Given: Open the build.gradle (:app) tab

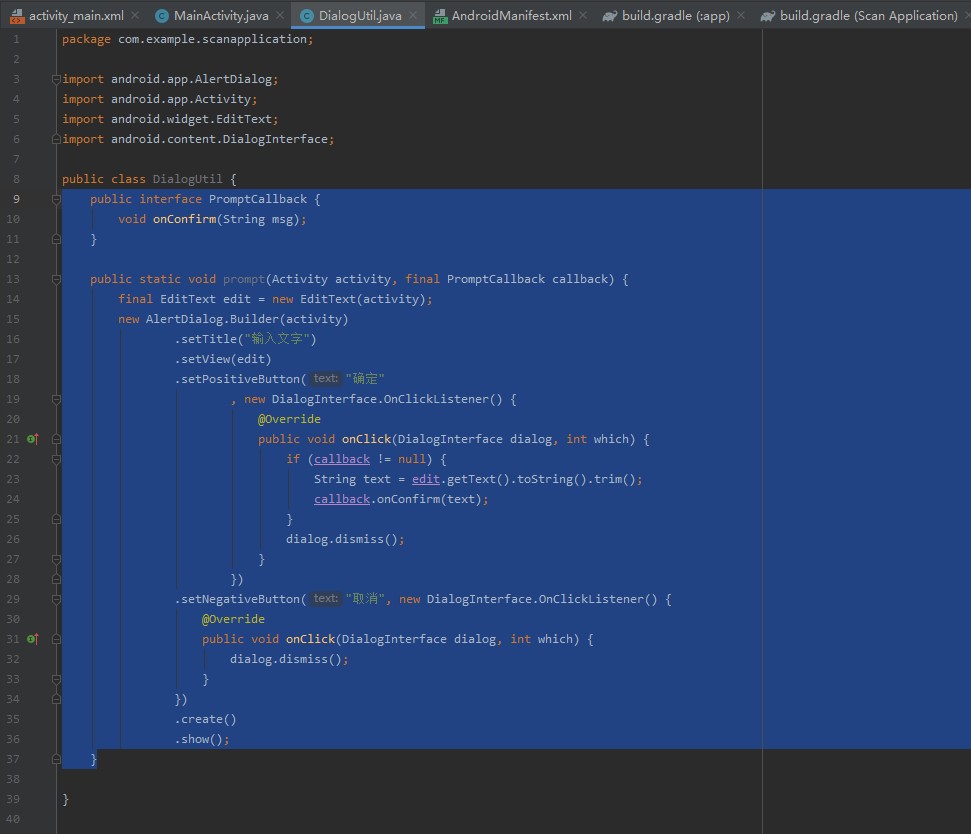Looking at the screenshot, I should tap(674, 16).
